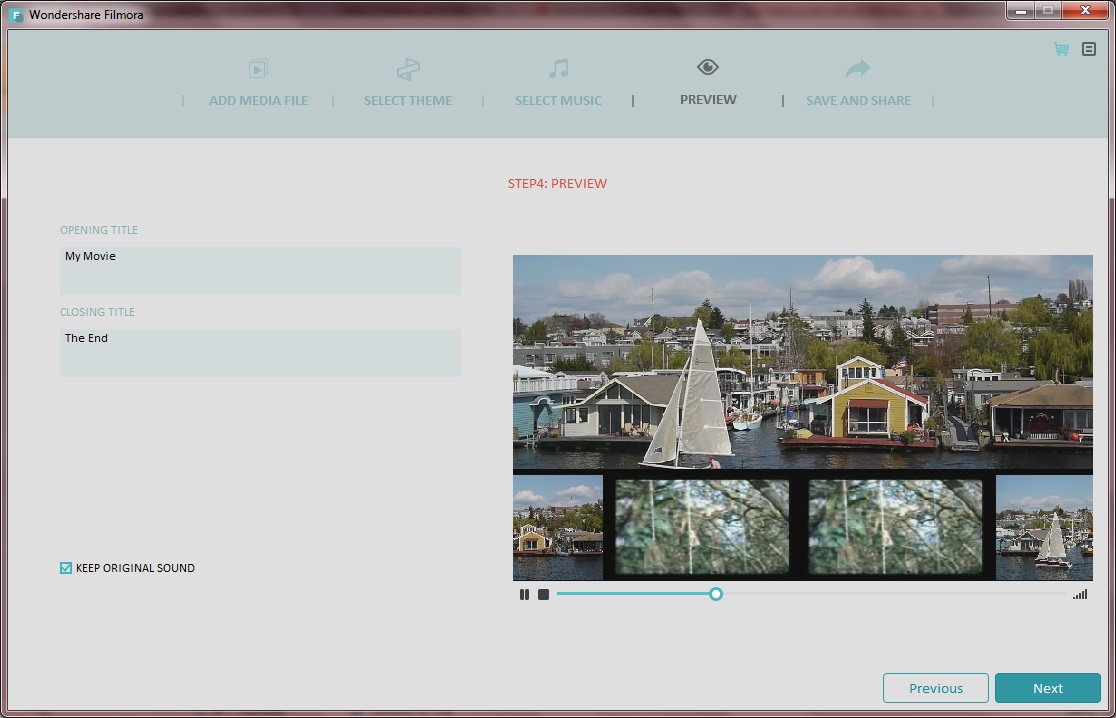Viewport: 1116px width, 718px height.
Task: Click the Previous button
Action: coord(935,688)
